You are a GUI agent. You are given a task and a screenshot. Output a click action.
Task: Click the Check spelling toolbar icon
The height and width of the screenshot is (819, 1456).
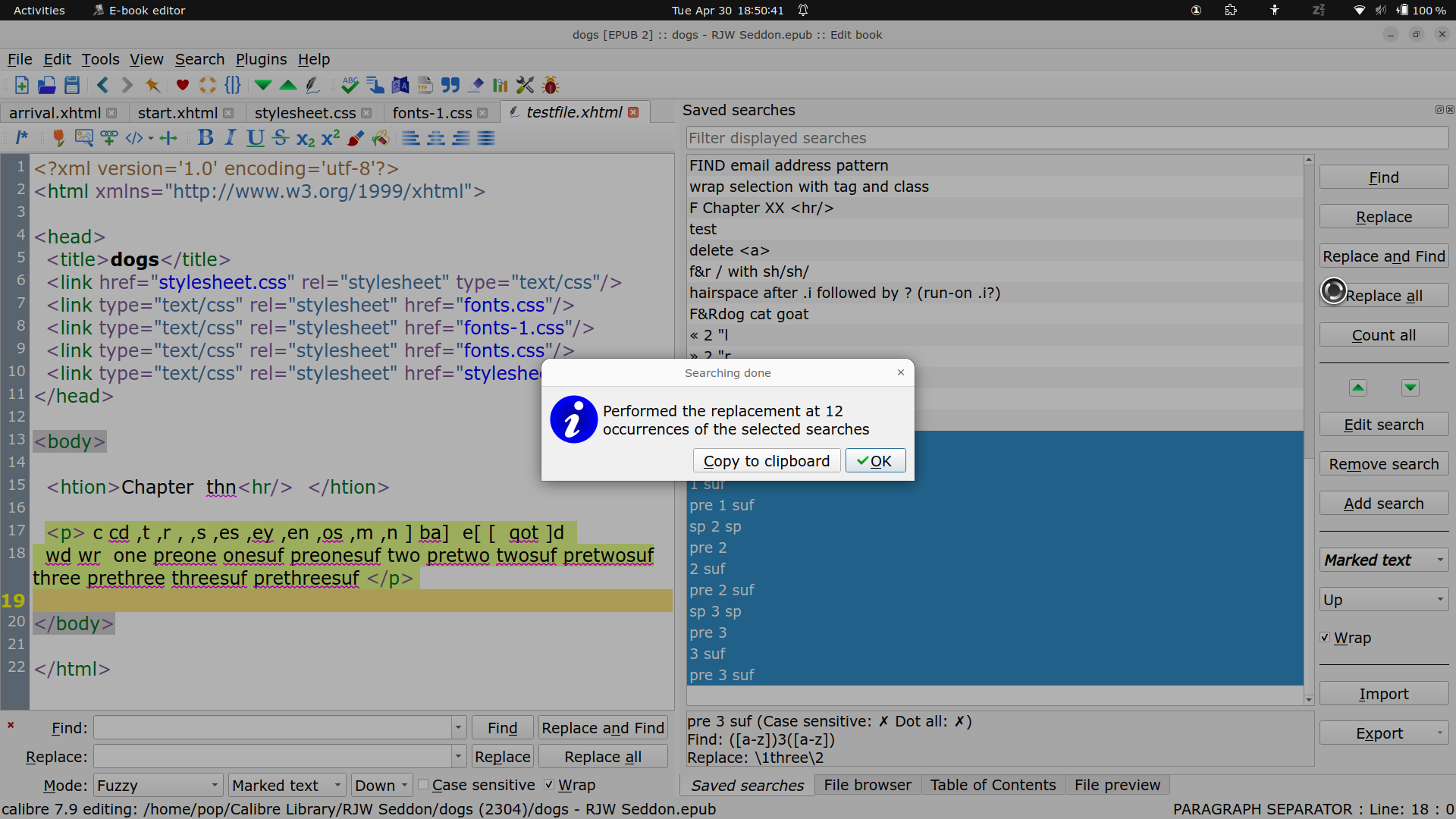pyautogui.click(x=350, y=85)
